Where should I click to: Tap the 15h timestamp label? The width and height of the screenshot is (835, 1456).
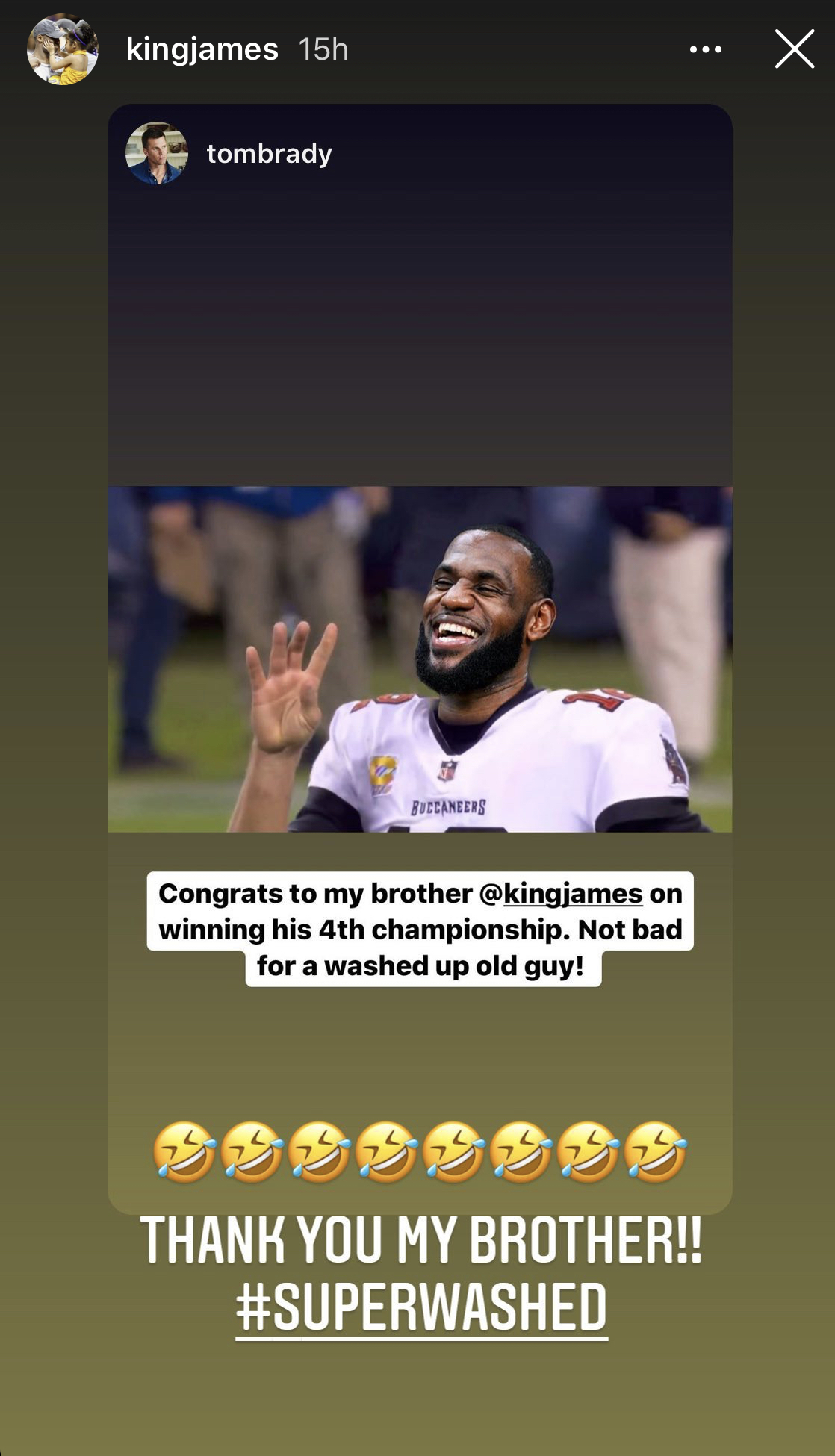(x=323, y=49)
